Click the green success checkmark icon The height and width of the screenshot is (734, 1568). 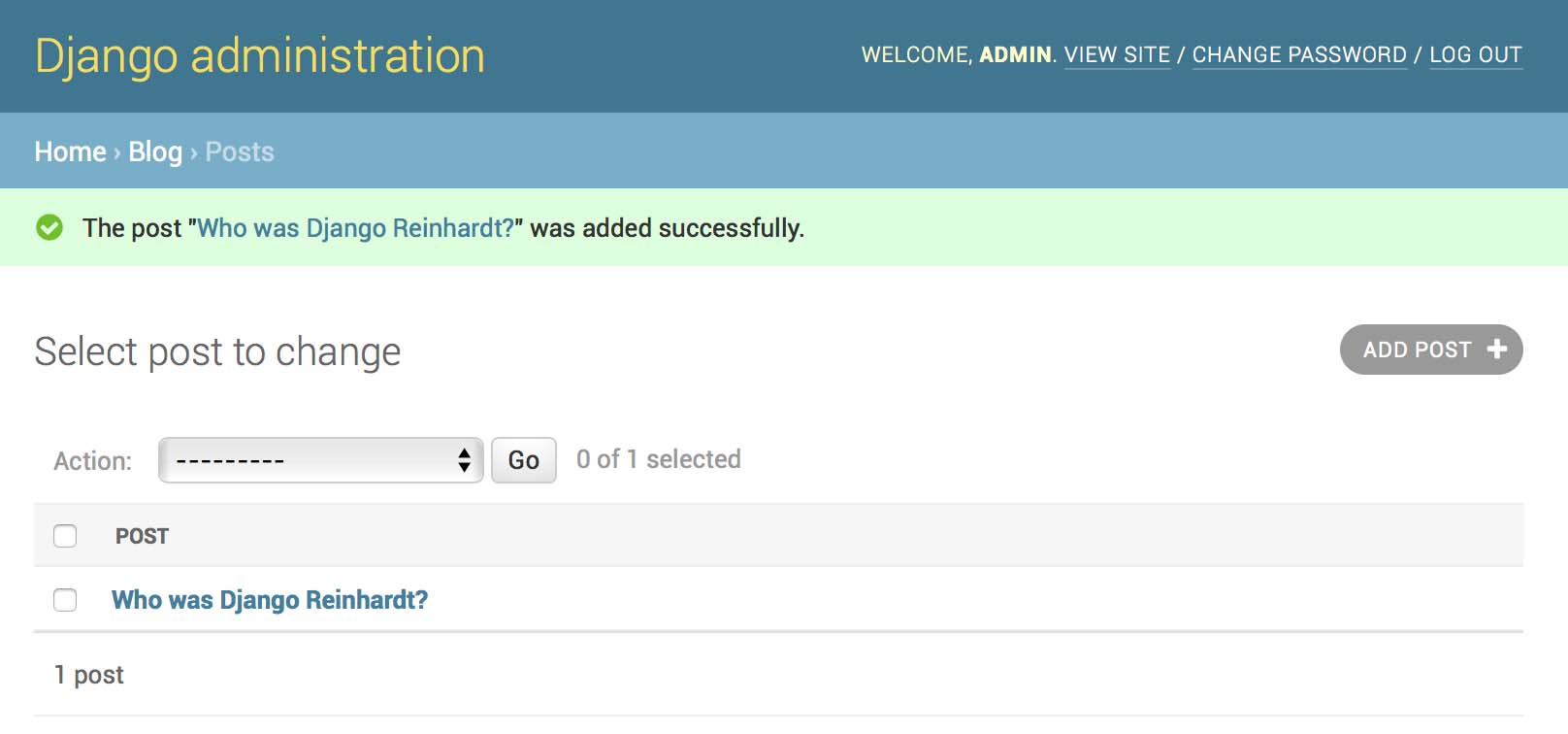[49, 227]
